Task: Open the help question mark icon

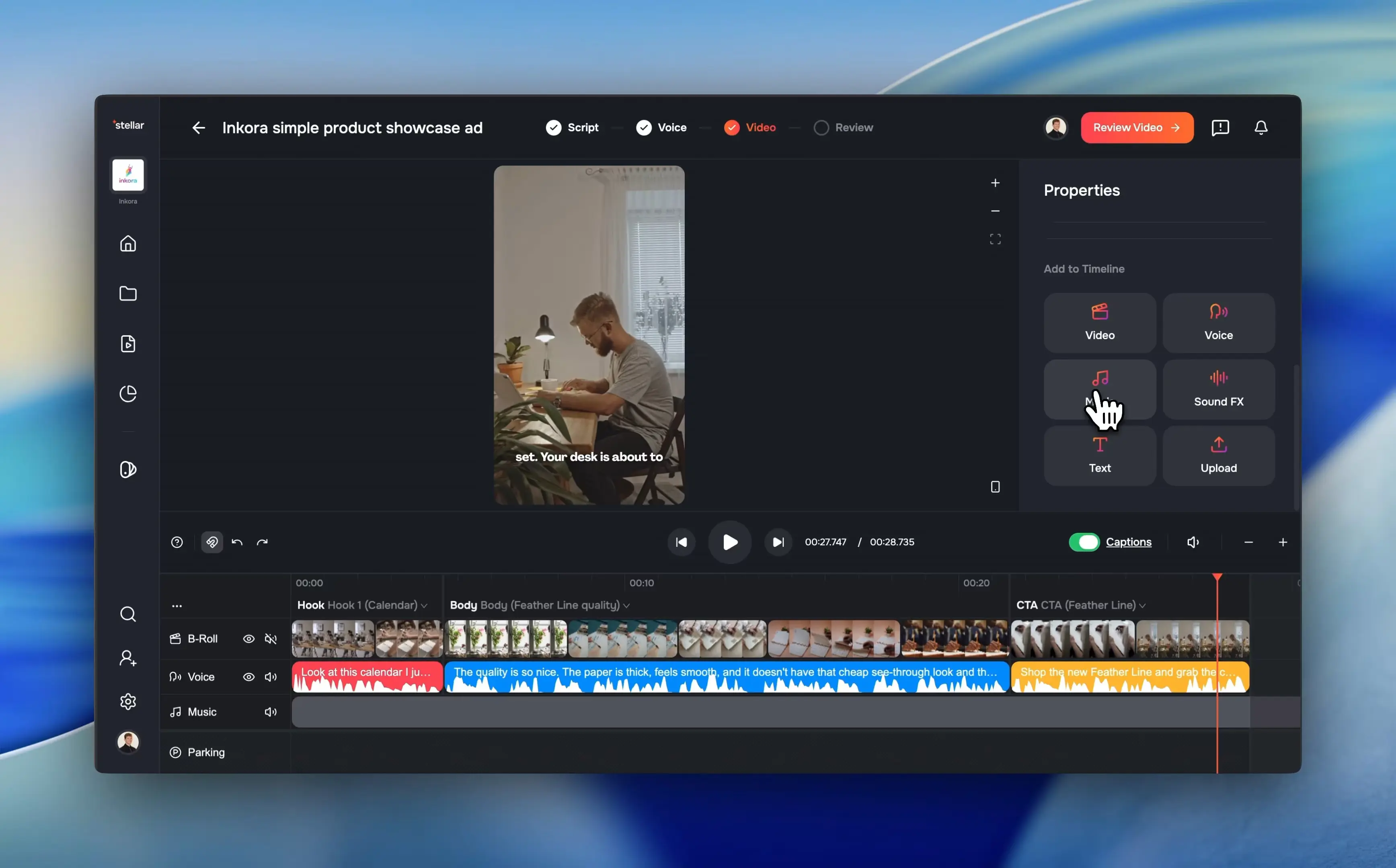Action: [x=177, y=542]
